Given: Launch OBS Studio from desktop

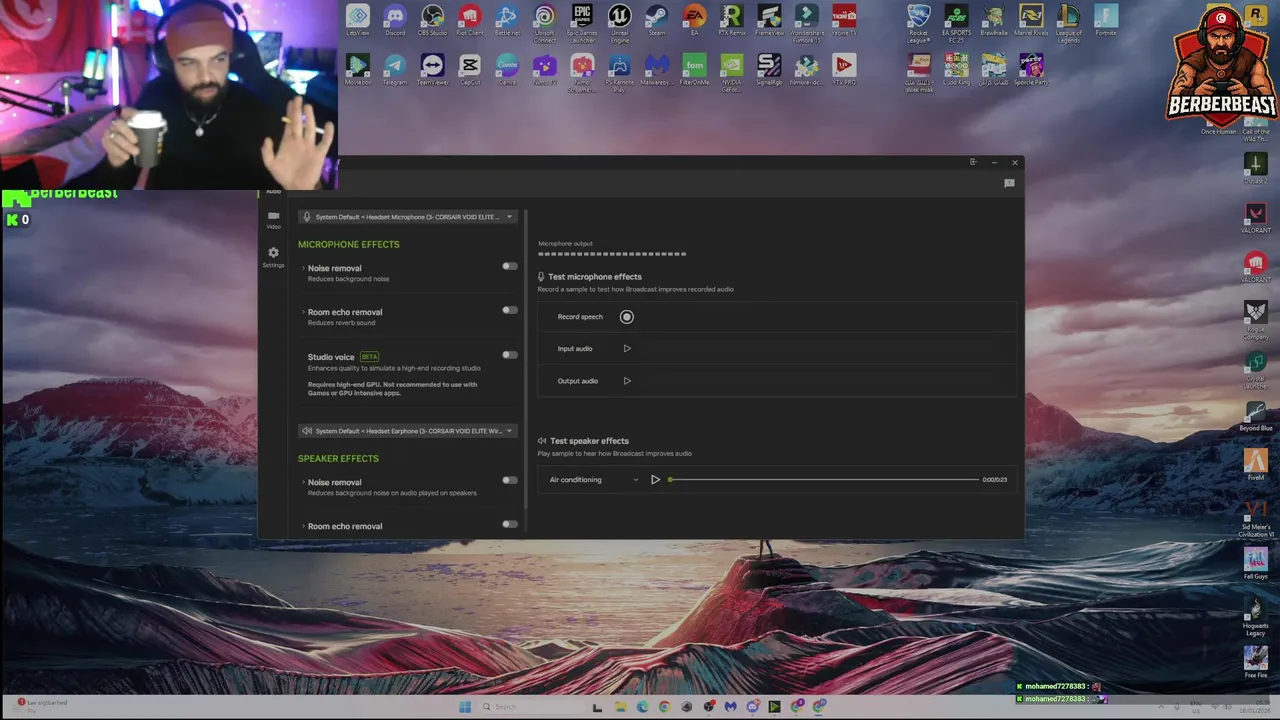Looking at the screenshot, I should tap(432, 20).
